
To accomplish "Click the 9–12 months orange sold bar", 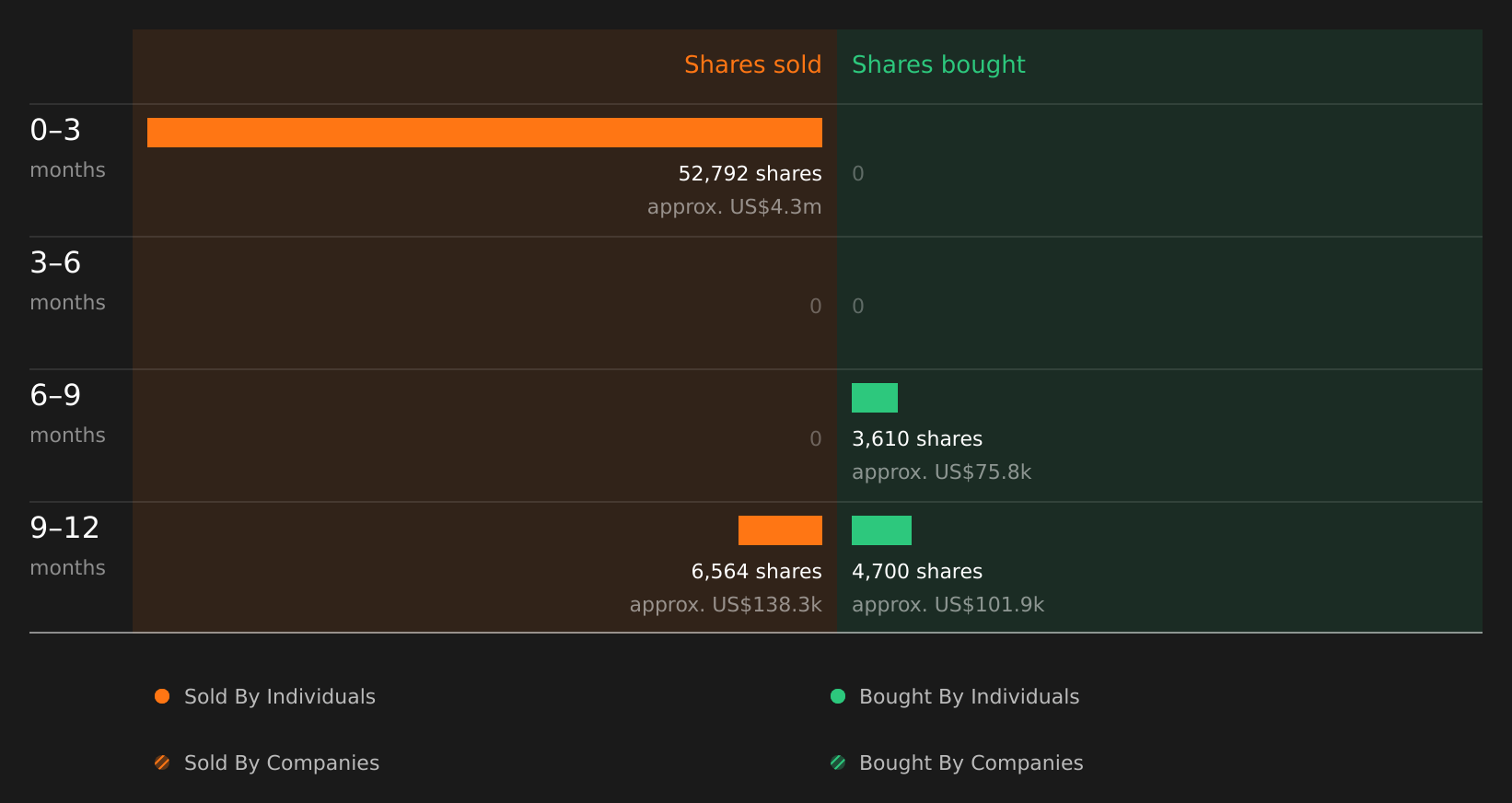I will [x=780, y=530].
